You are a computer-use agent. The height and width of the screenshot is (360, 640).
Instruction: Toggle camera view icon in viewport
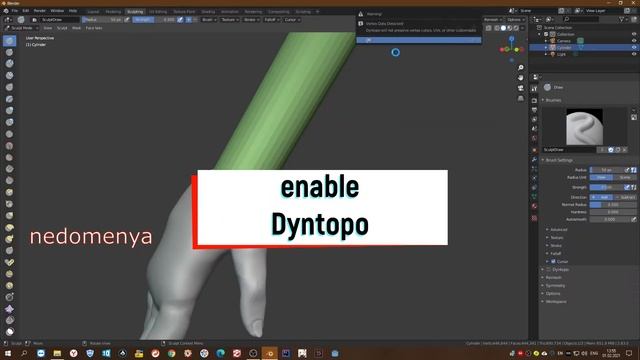point(520,88)
